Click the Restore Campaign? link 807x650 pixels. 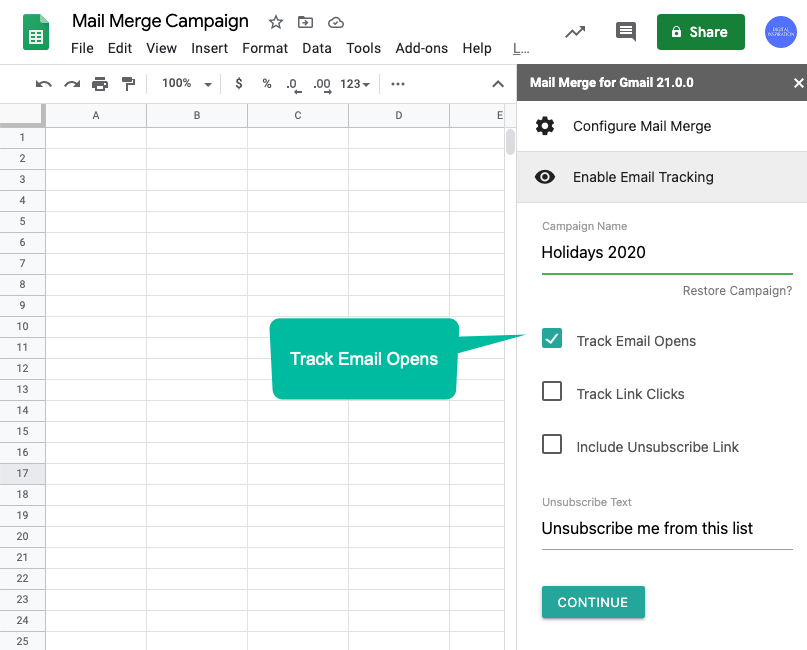(x=737, y=291)
